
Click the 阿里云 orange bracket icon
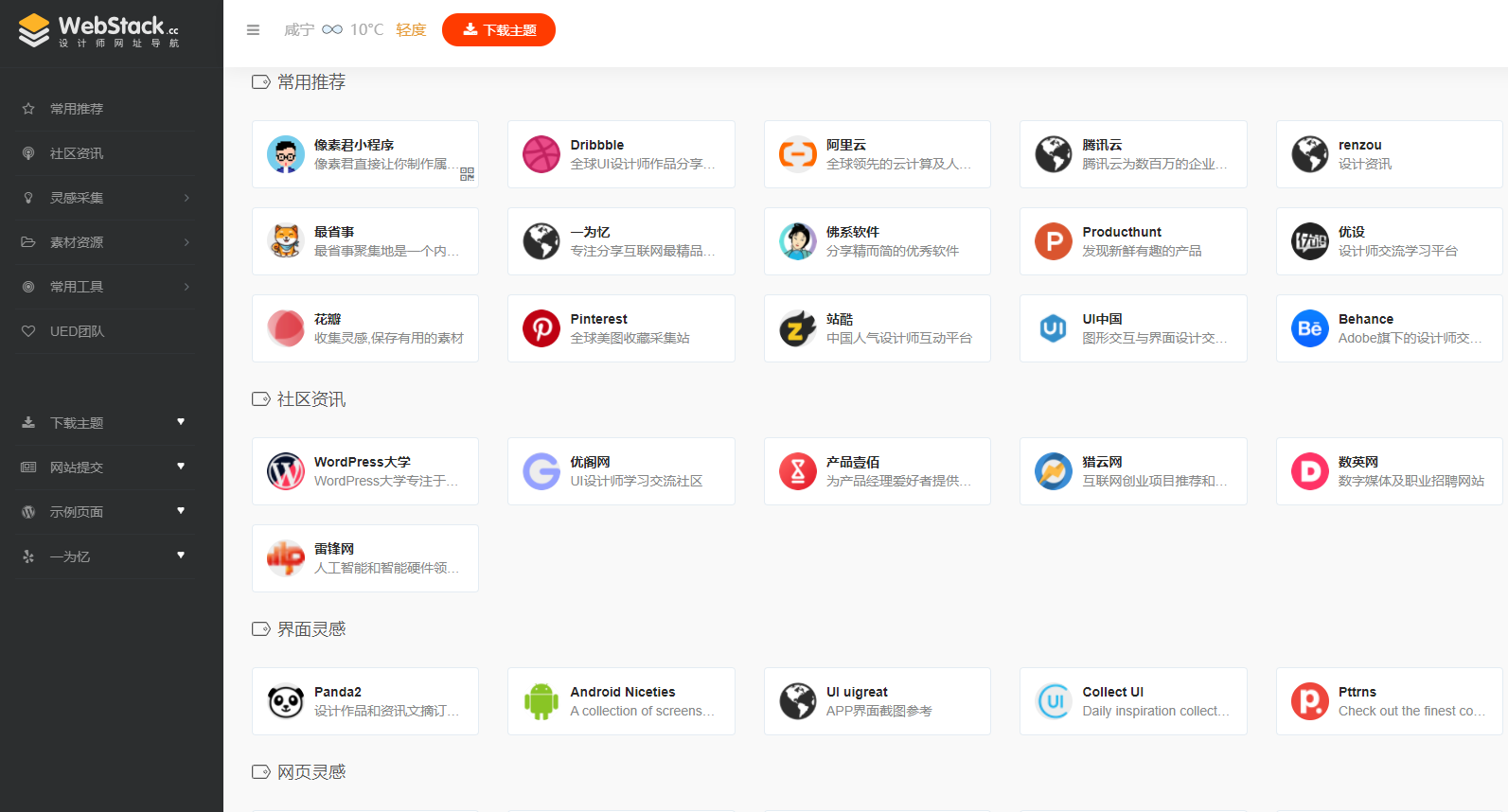798,154
